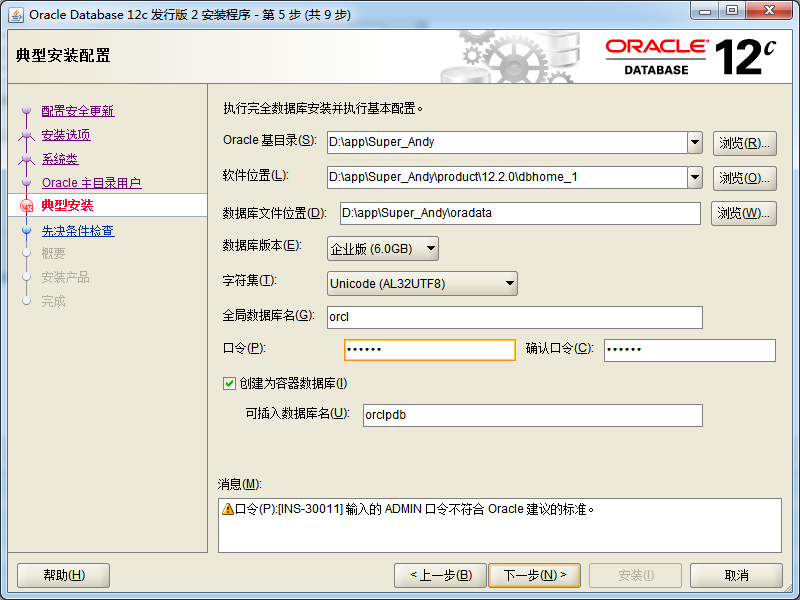Image resolution: width=800 pixels, height=600 pixels.
Task: Click the 安装产品 step label
Action: (65, 278)
